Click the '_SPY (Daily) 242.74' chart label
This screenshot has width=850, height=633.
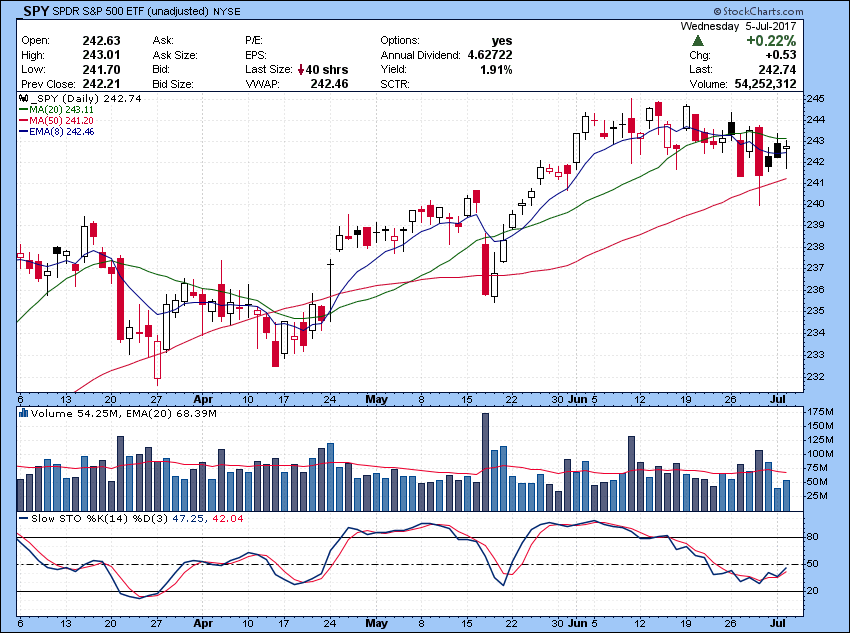85,99
